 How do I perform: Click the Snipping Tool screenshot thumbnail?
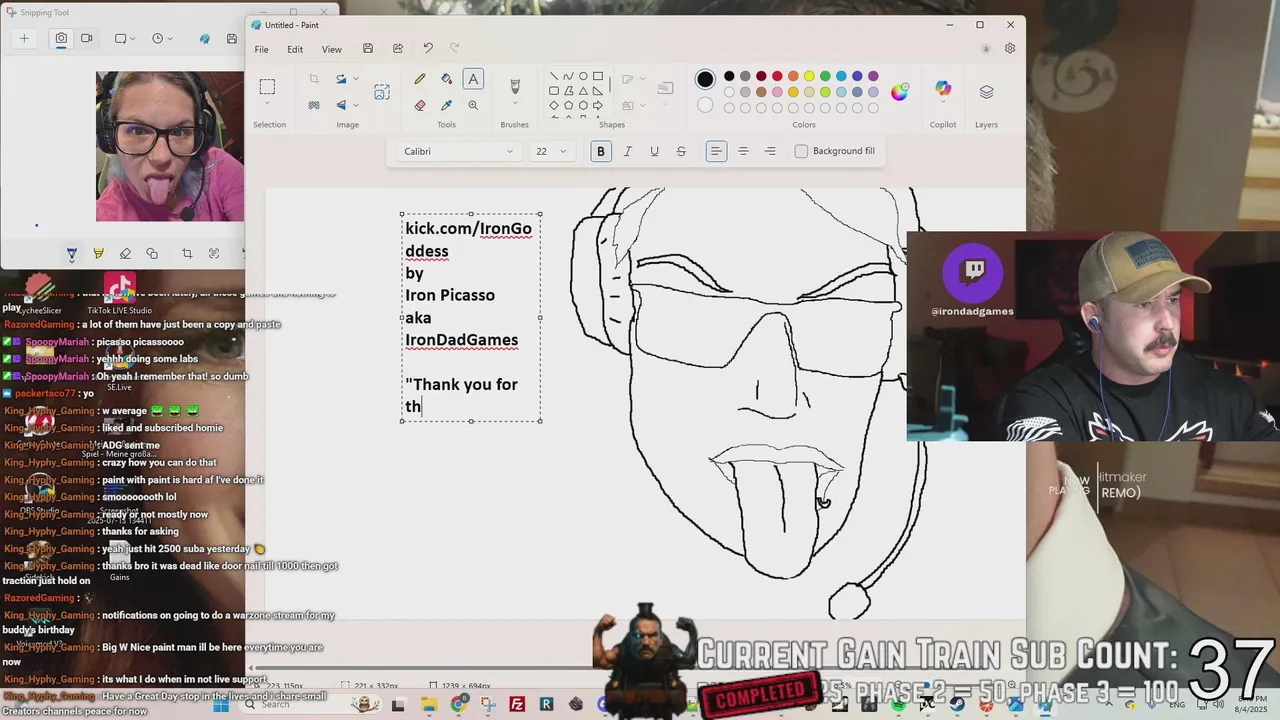pyautogui.click(x=169, y=146)
